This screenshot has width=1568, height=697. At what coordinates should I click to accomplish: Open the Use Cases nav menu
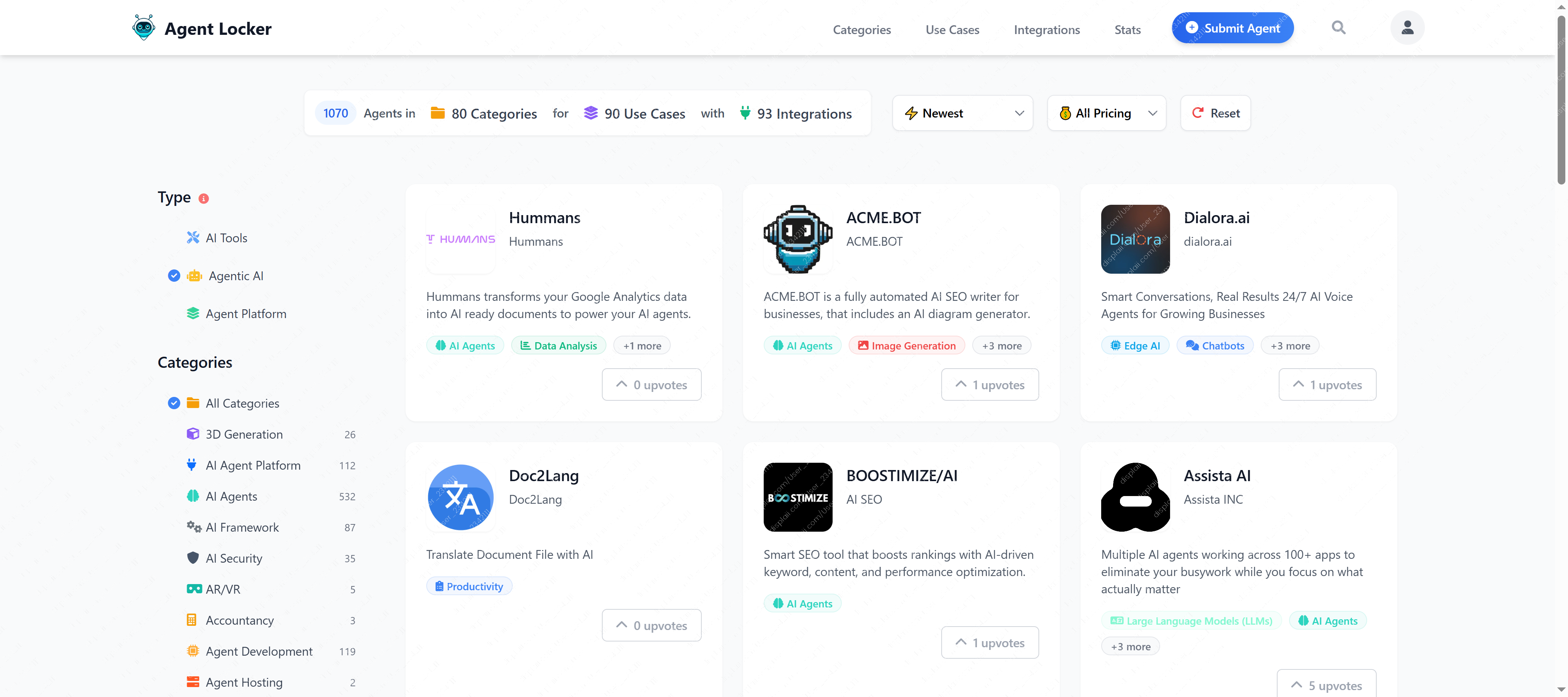952,29
